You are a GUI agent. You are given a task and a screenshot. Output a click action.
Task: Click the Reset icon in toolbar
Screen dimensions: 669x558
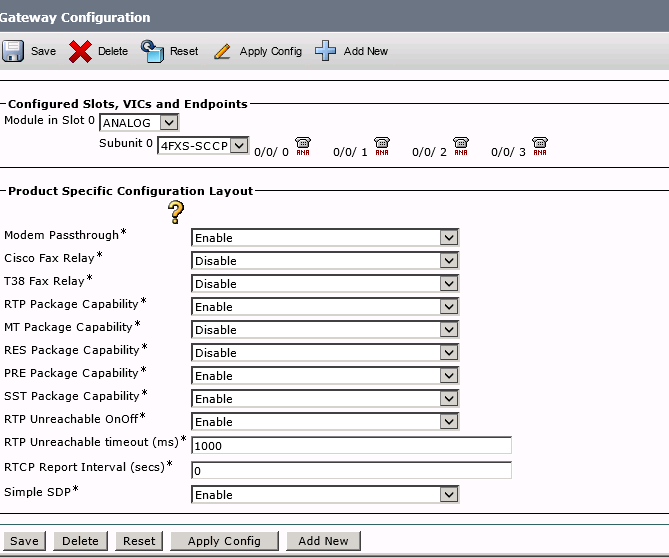152,51
